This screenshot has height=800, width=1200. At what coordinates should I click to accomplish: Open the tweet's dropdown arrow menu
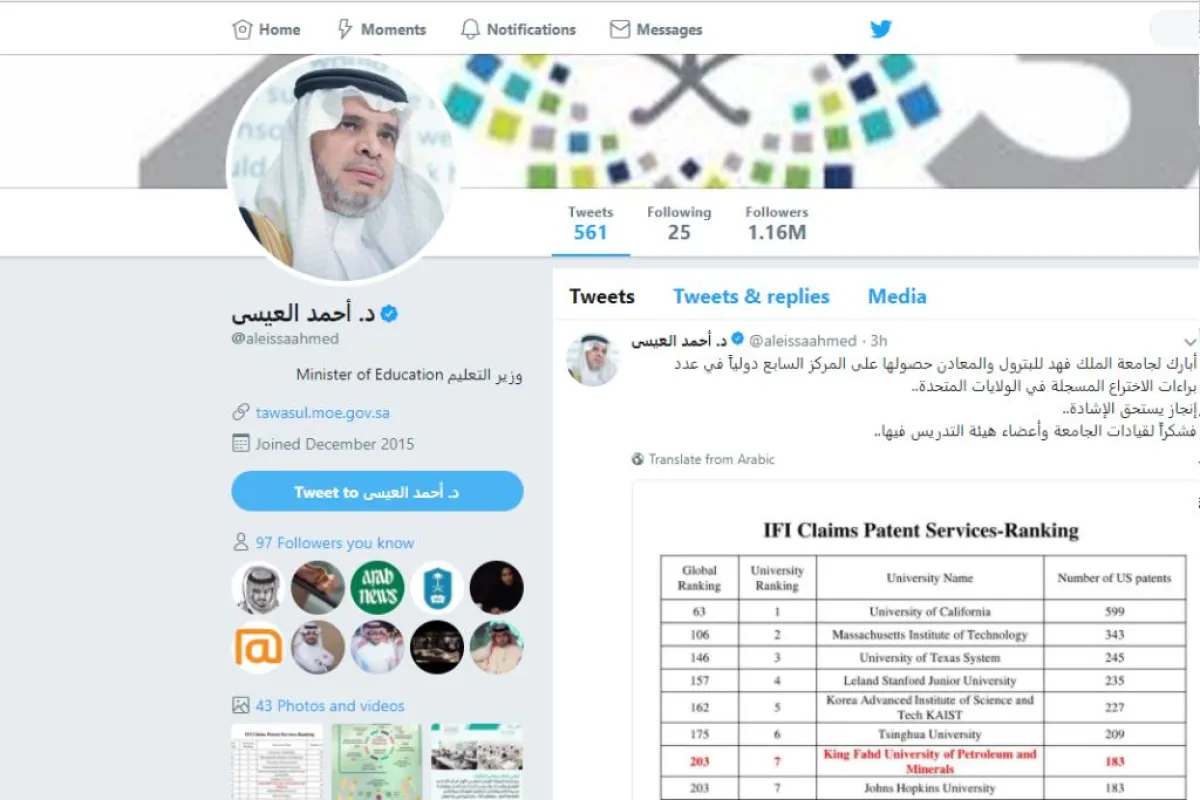(x=1189, y=342)
